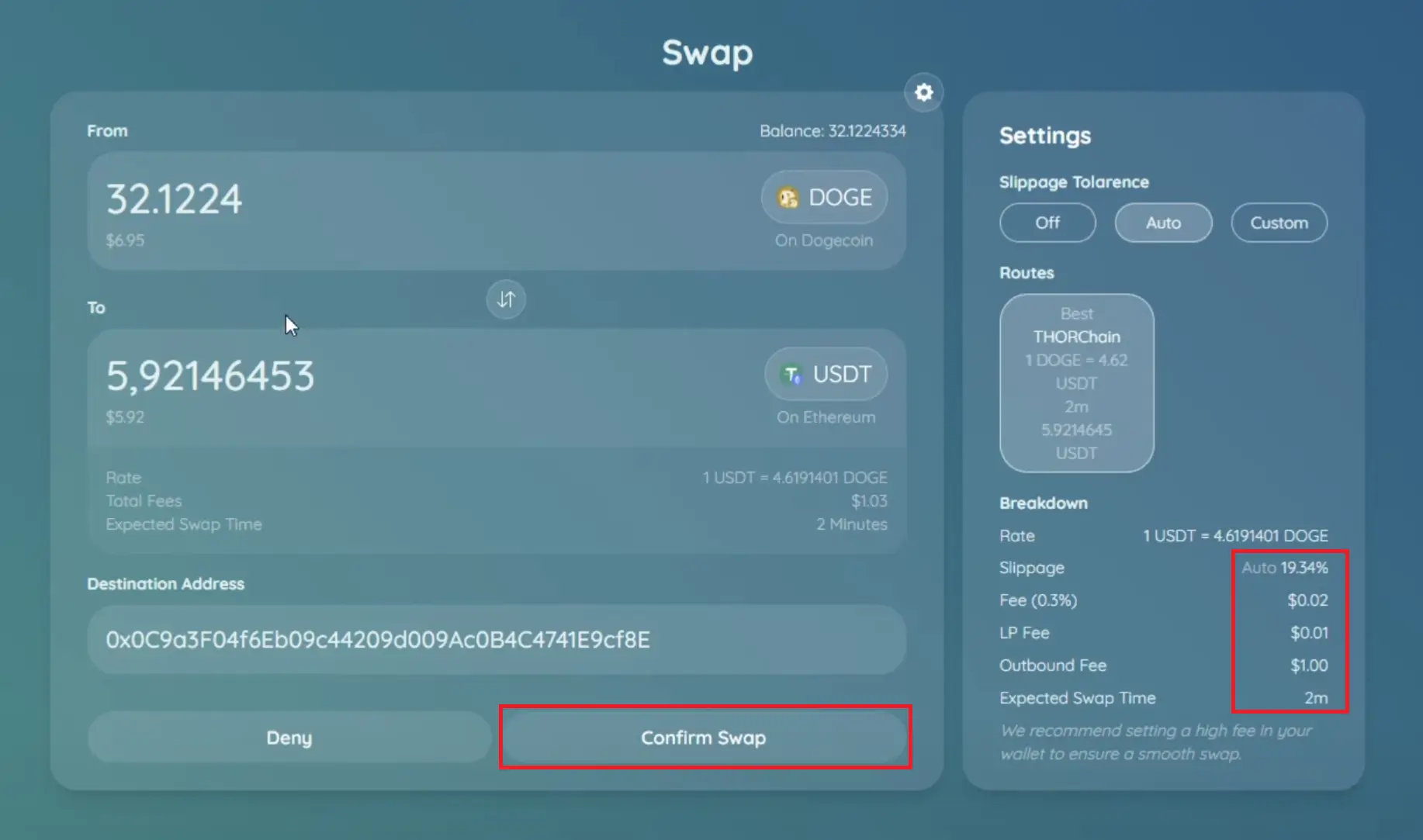Image resolution: width=1423 pixels, height=840 pixels.
Task: Click the Balance 32.1224334 text
Action: point(832,131)
